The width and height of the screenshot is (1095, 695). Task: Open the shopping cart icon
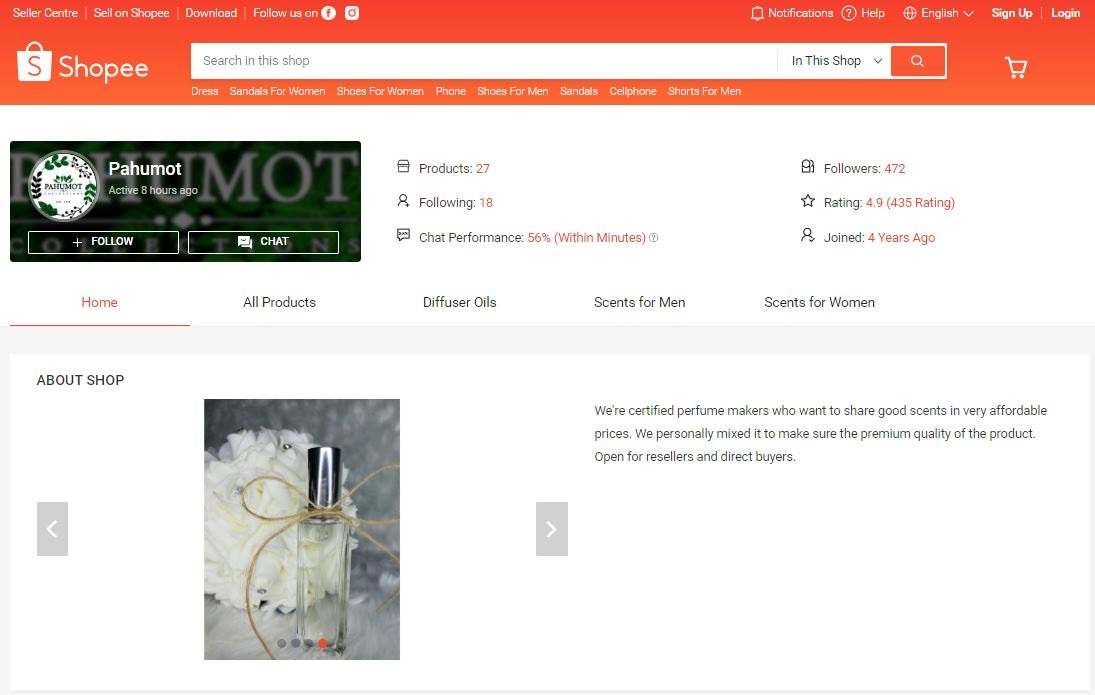pyautogui.click(x=1015, y=67)
